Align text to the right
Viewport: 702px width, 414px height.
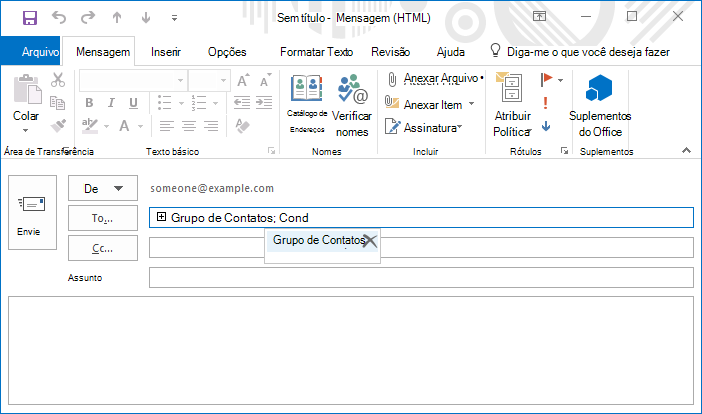click(211, 126)
